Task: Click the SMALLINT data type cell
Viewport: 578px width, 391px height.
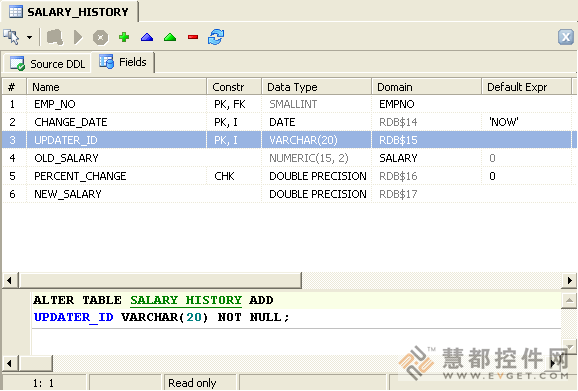Action: (x=317, y=104)
